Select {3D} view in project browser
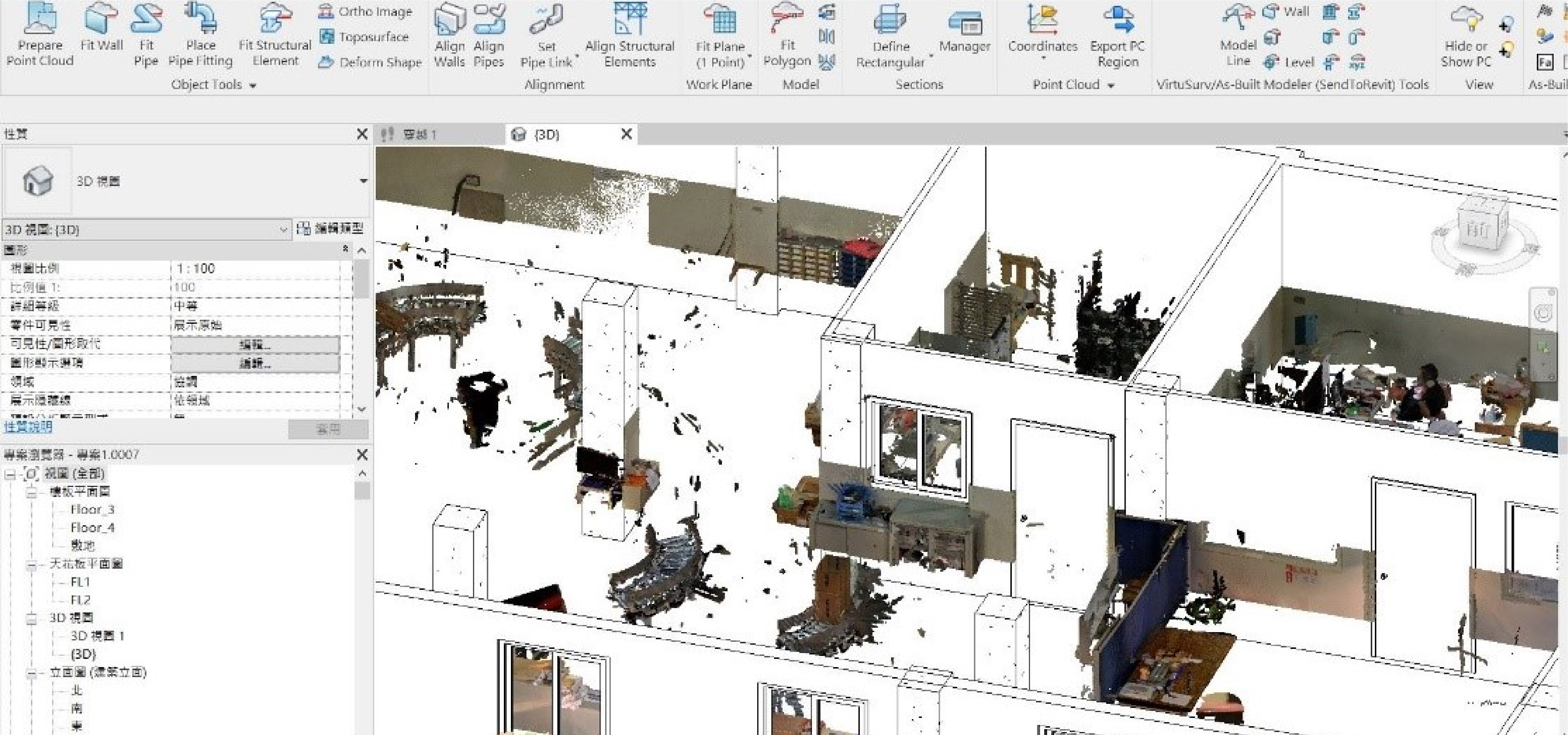This screenshot has height=735, width=1568. click(83, 654)
